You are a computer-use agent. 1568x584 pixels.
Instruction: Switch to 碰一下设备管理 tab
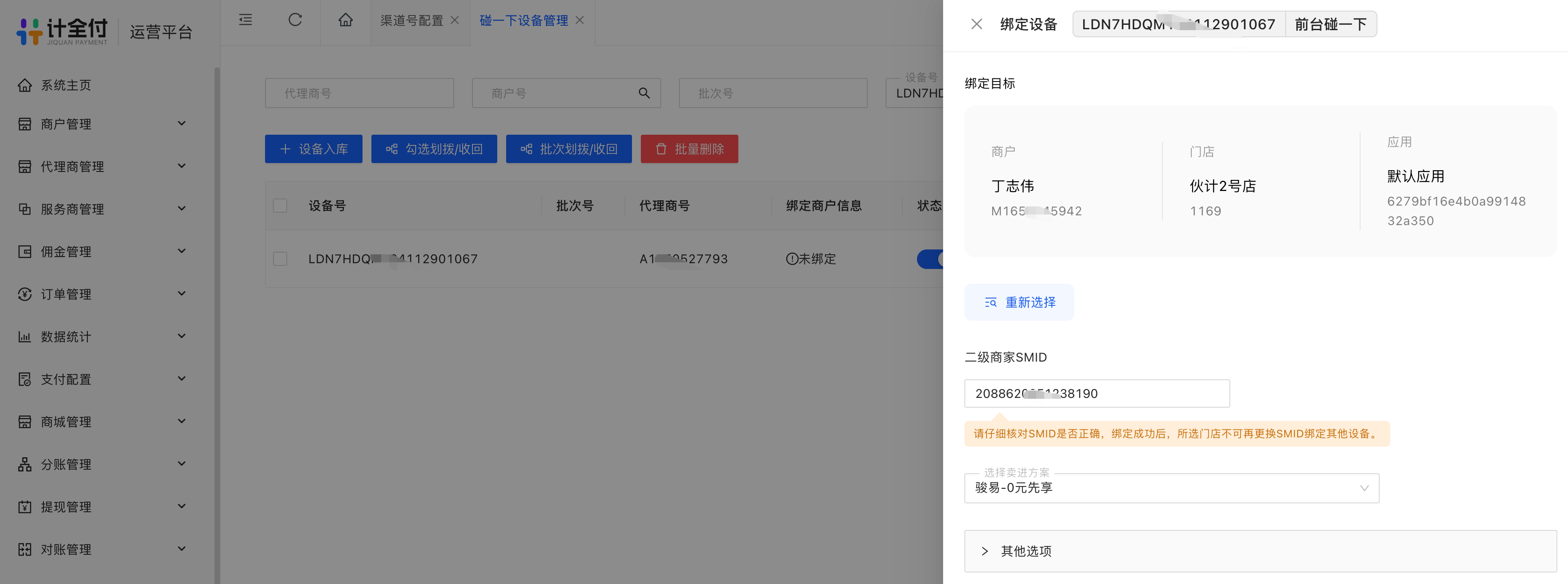[523, 21]
